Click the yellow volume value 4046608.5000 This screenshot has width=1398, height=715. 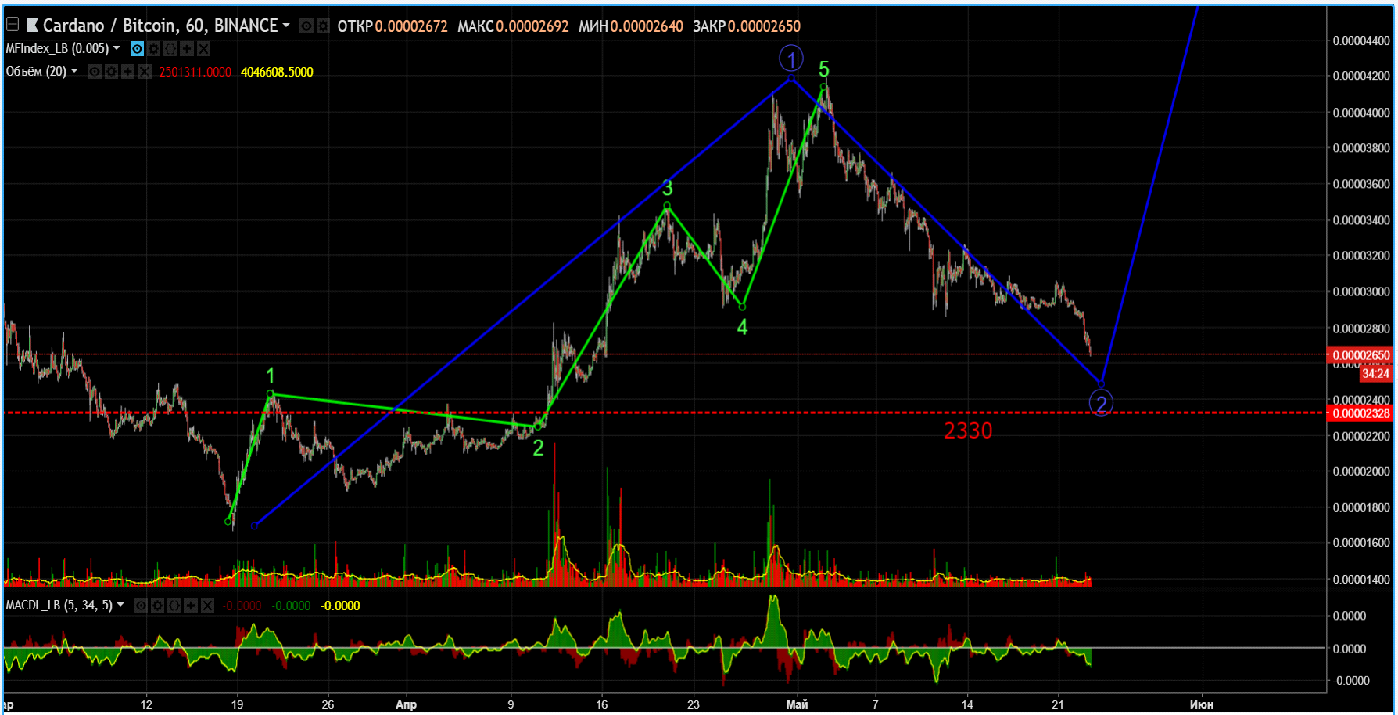[277, 72]
